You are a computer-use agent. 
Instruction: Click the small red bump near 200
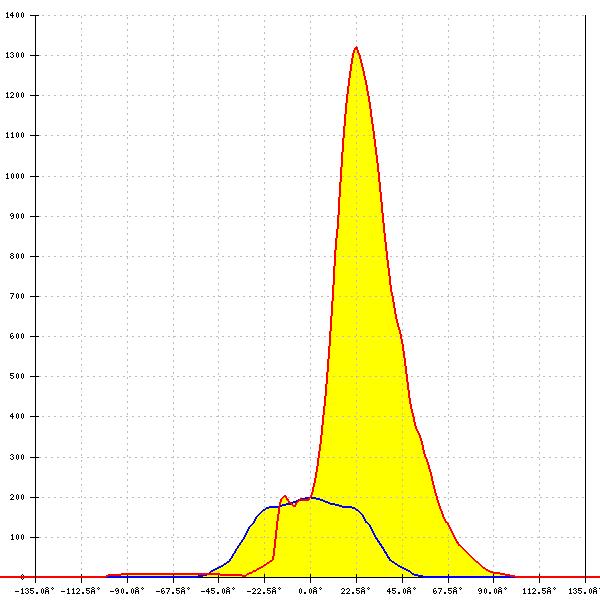point(284,497)
